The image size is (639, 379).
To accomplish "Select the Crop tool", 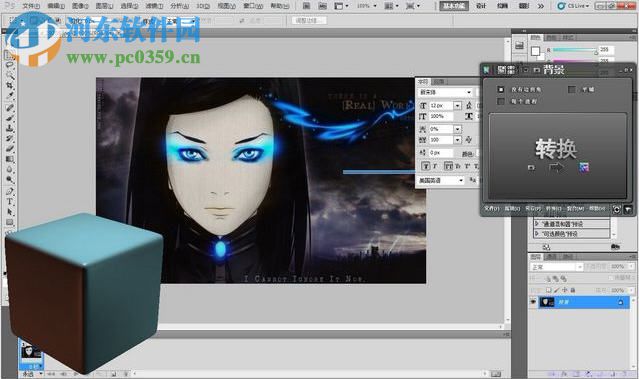I will click(x=9, y=86).
